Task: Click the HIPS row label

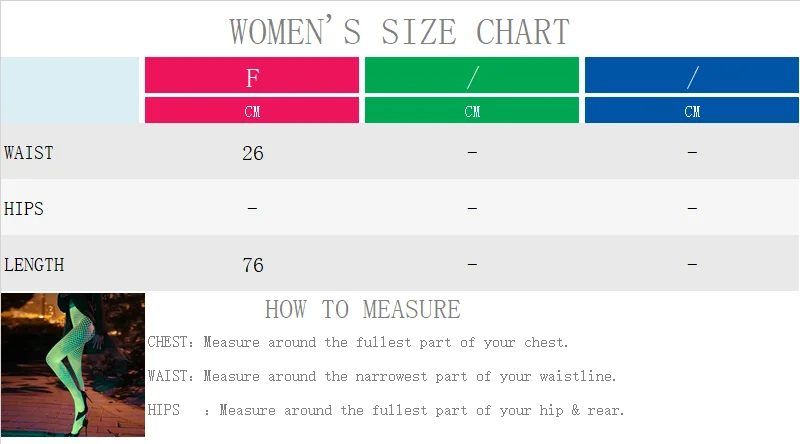Action: (x=23, y=209)
